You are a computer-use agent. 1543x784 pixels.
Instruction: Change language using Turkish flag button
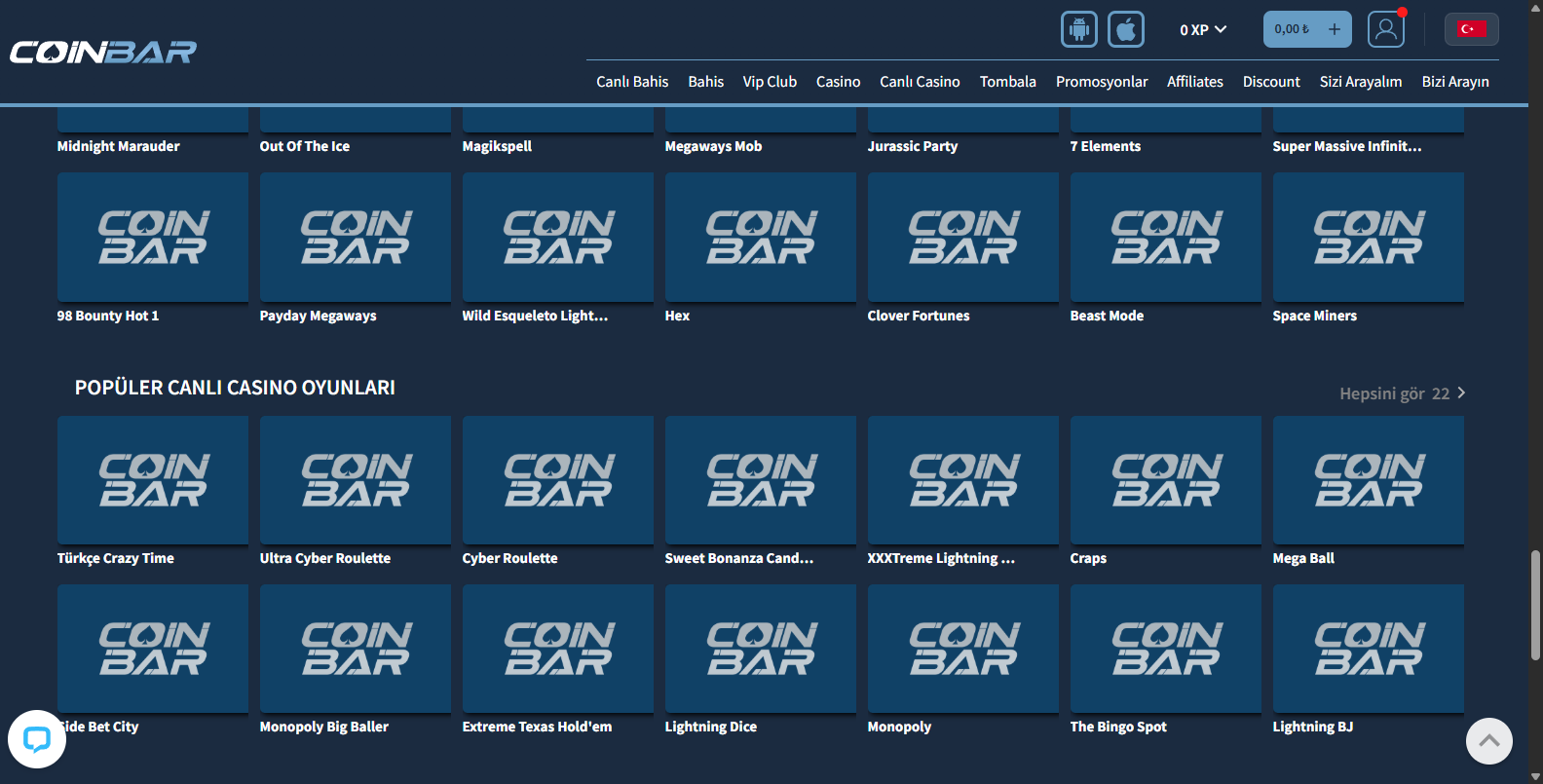point(1471,29)
